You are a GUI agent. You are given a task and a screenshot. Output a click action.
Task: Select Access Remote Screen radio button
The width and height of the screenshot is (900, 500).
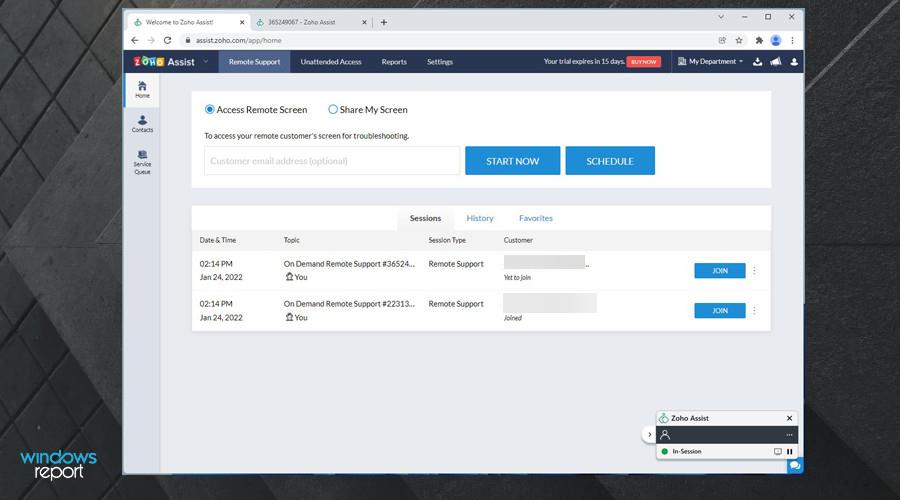[210, 109]
